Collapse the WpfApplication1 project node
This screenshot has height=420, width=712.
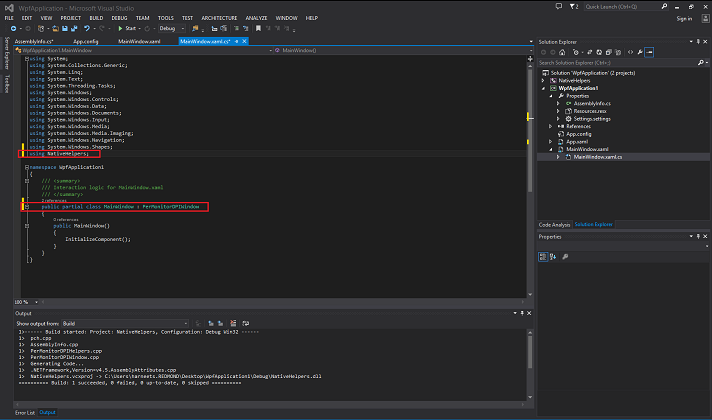pyautogui.click(x=543, y=89)
